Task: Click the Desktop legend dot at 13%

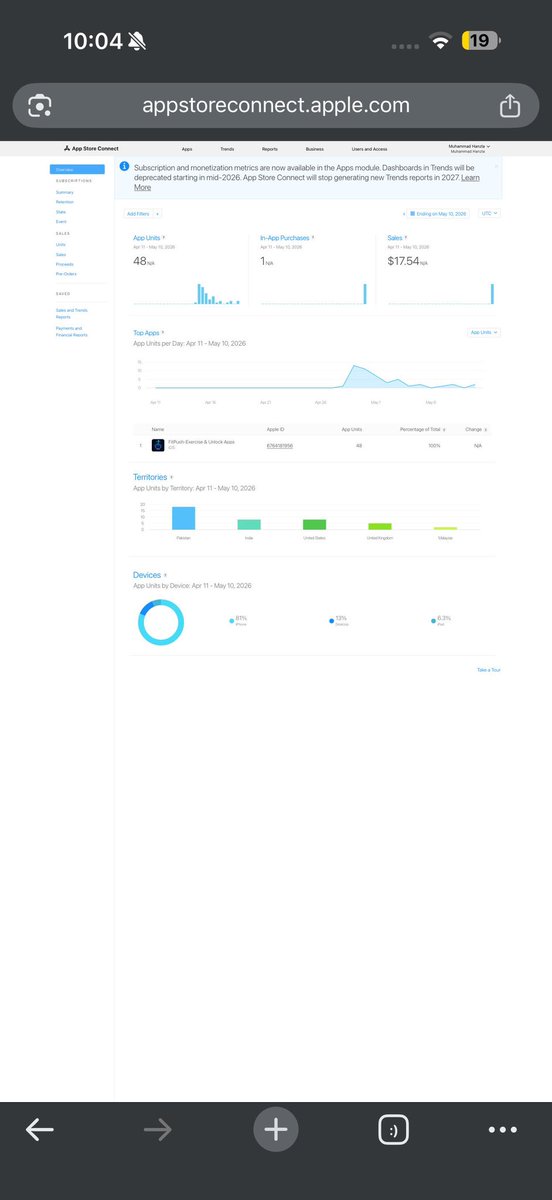Action: coord(332,621)
